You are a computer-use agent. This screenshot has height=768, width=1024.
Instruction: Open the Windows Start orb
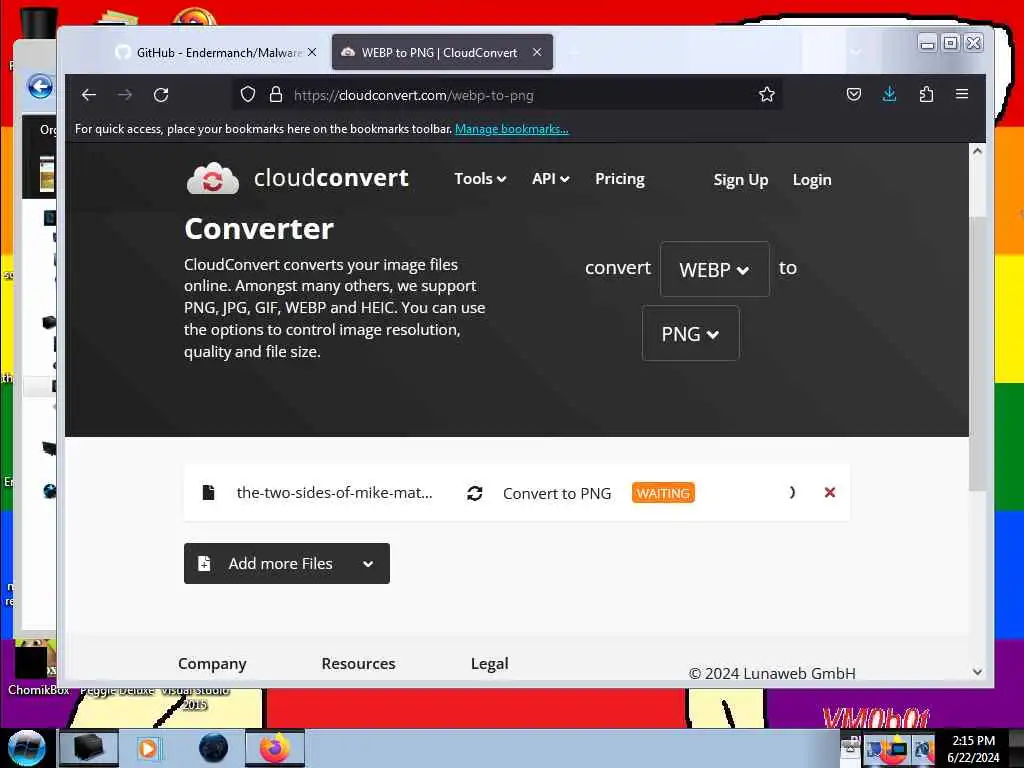point(26,748)
